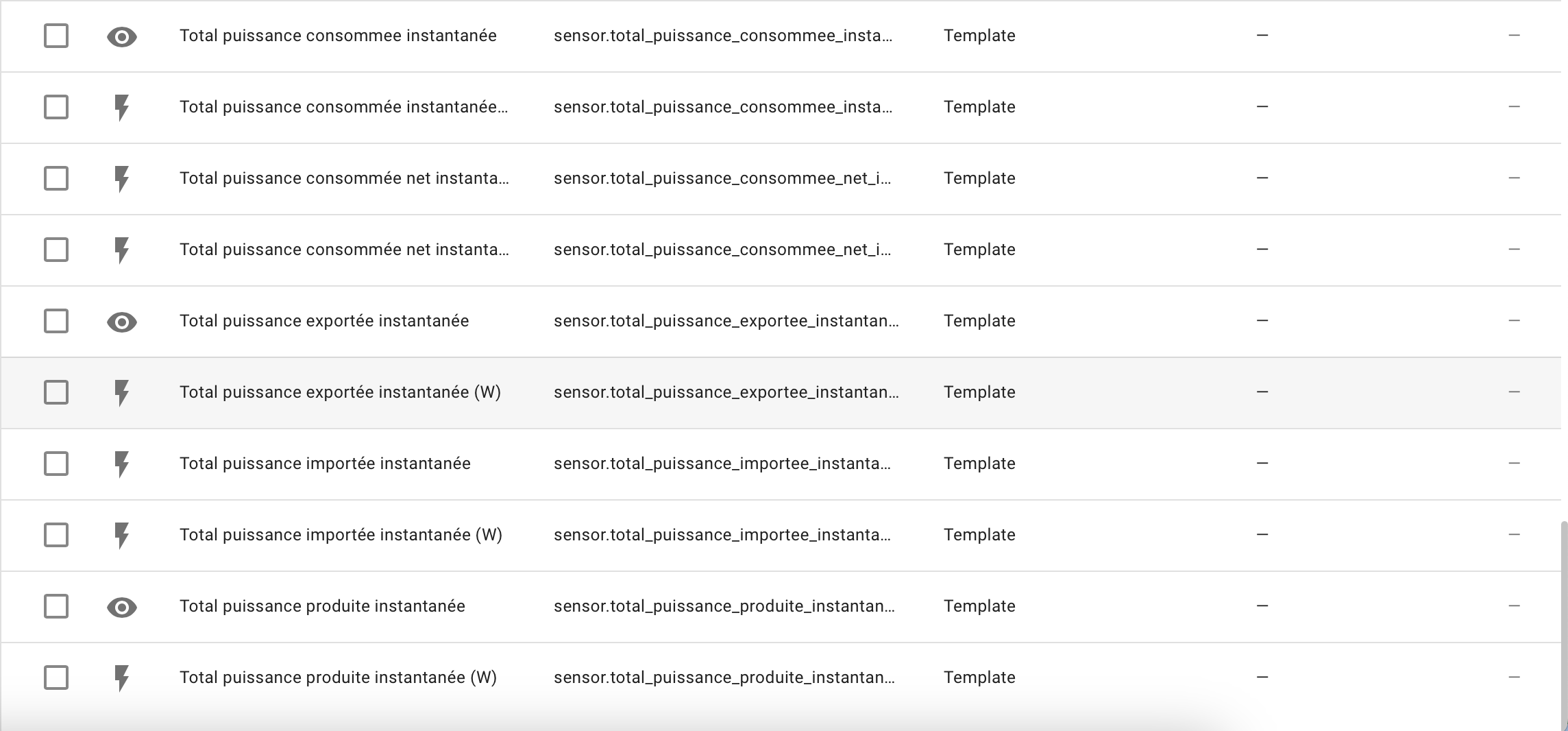This screenshot has height=731, width=1568.
Task: Click lightning bolt icon for Total puissance importée instantanée
Action: [122, 464]
